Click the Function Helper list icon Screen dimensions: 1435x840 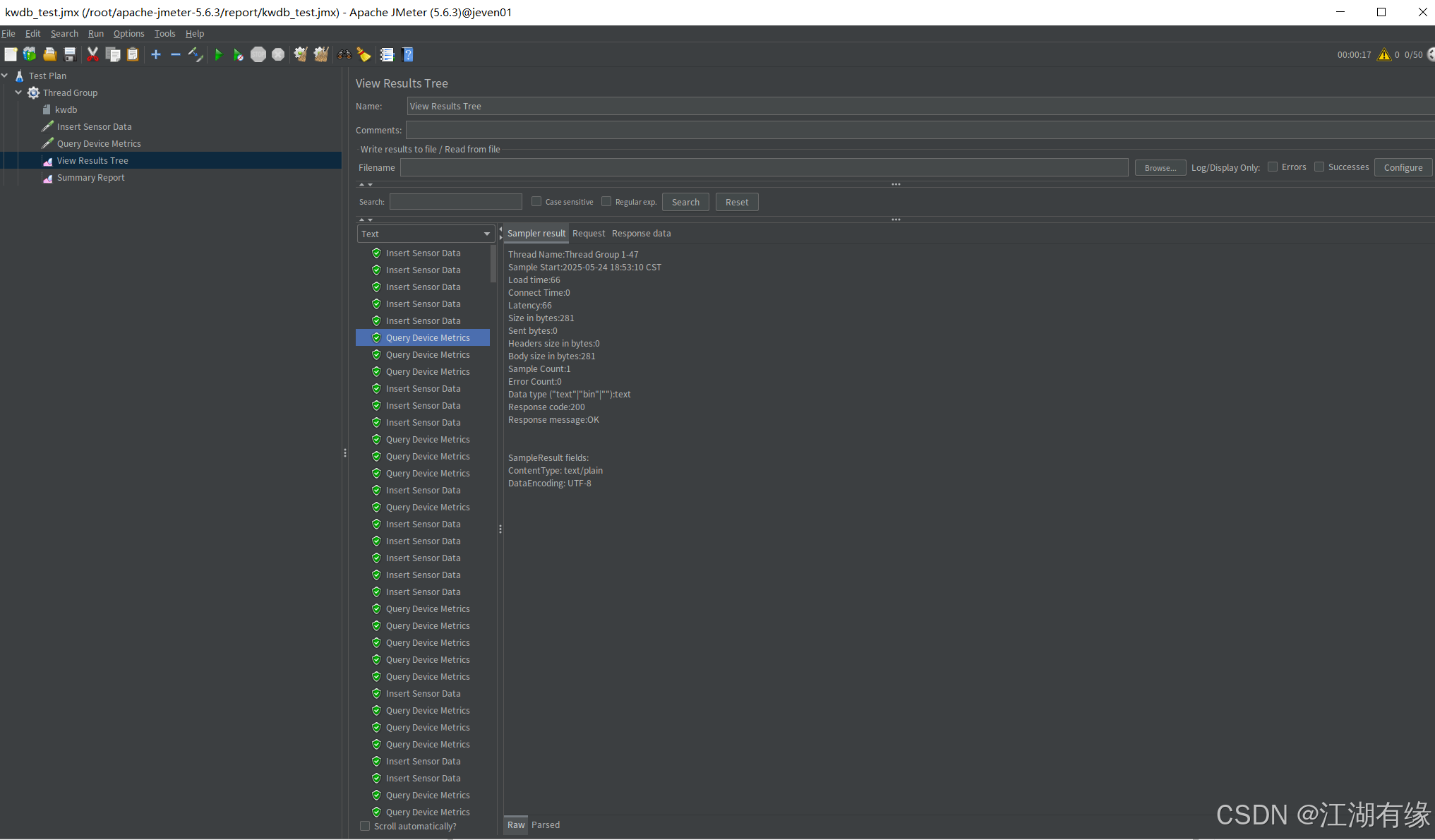point(387,54)
